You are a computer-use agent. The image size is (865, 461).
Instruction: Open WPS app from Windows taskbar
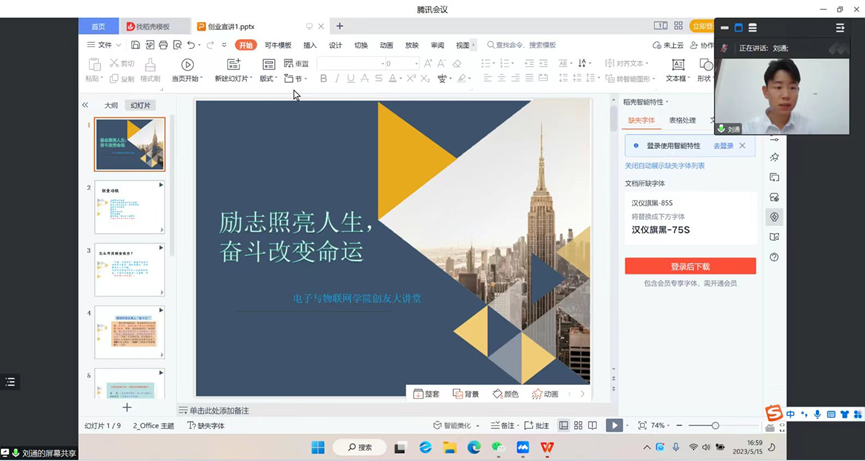pos(547,447)
